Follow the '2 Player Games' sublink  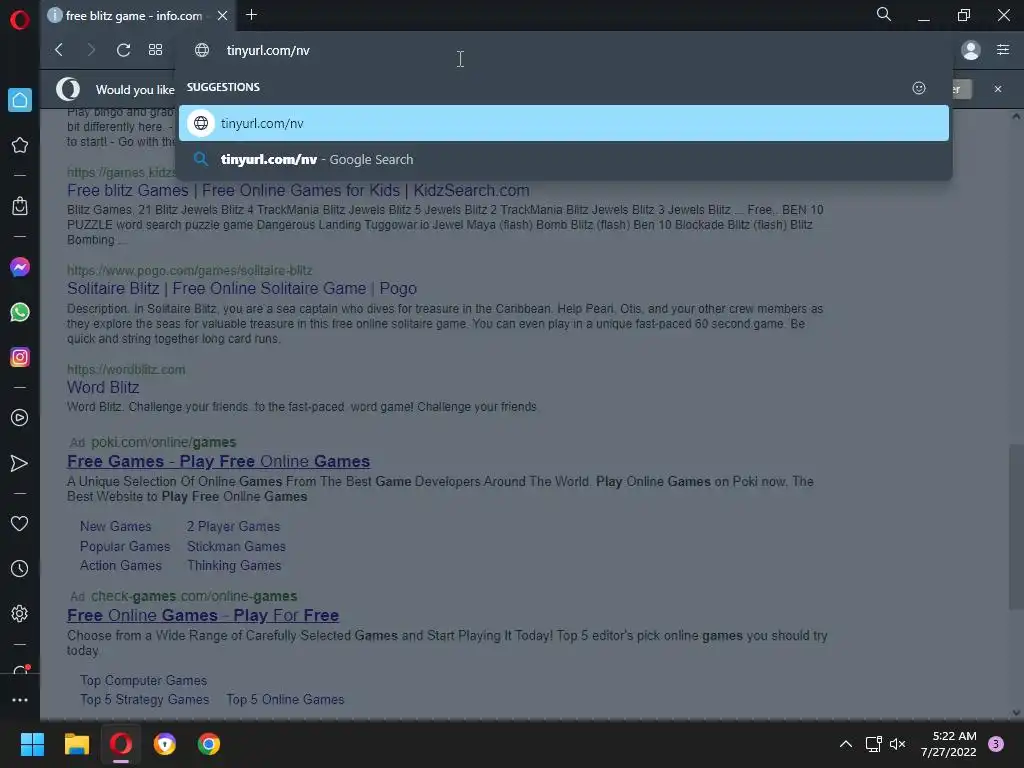233,526
